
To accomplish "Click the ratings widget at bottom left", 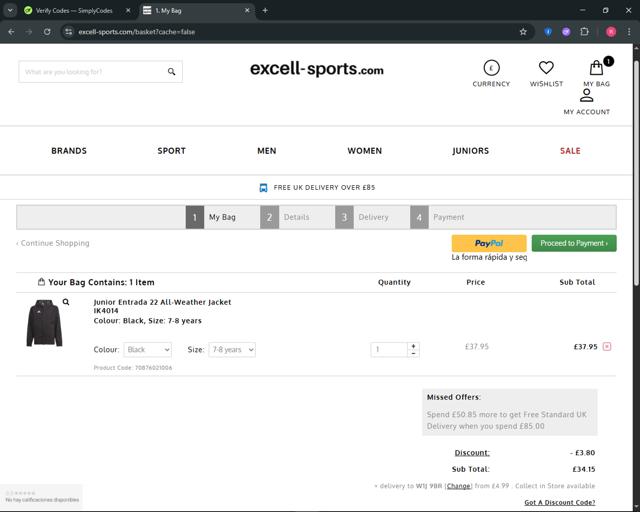I will coord(42,496).
